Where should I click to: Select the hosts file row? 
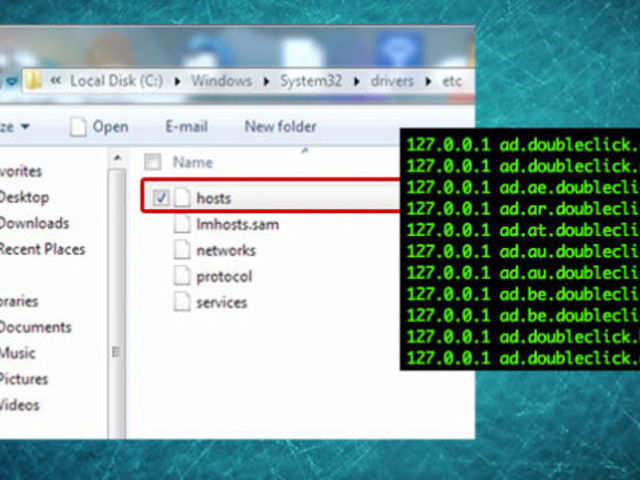pos(272,198)
